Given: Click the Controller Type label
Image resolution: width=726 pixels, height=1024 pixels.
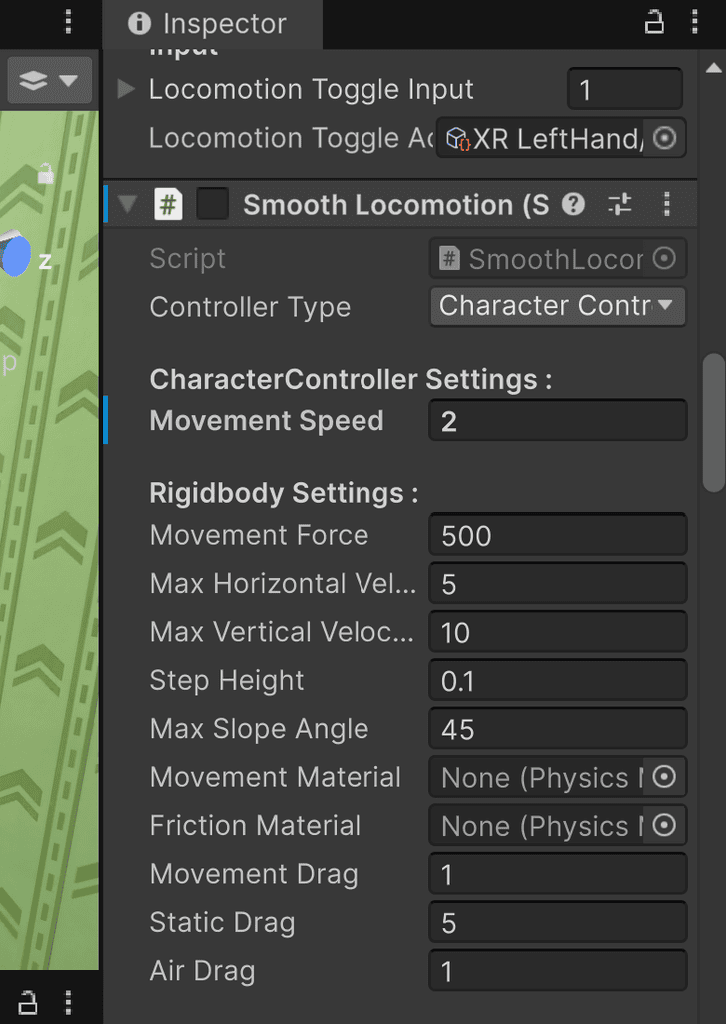Looking at the screenshot, I should 251,307.
